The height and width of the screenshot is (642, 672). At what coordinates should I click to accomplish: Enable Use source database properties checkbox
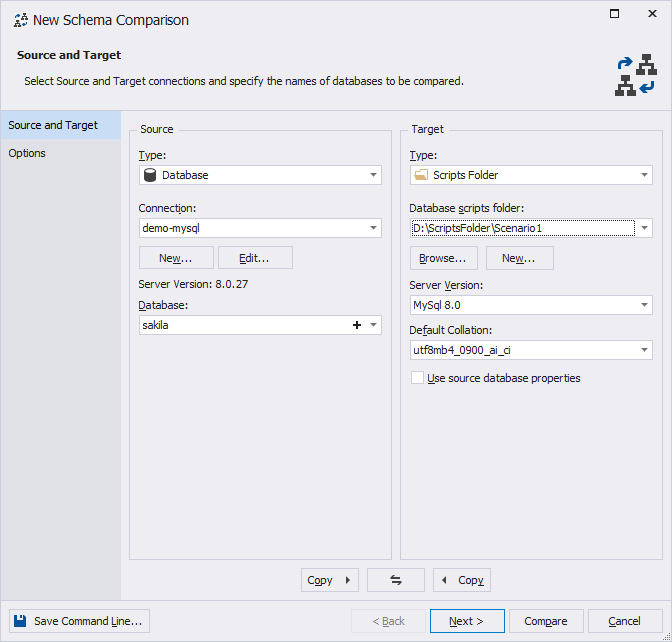pos(417,378)
